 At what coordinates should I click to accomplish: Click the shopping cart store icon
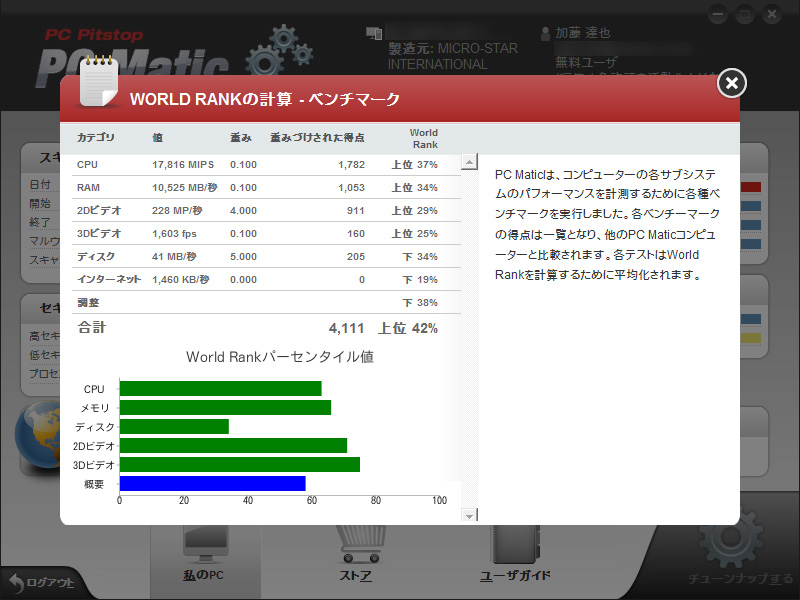(x=360, y=545)
